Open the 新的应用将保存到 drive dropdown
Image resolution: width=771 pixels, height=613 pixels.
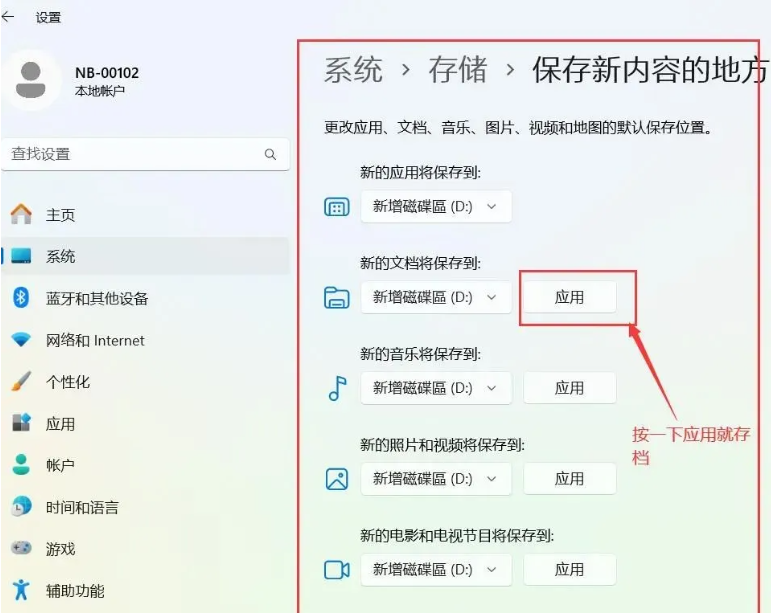point(436,206)
